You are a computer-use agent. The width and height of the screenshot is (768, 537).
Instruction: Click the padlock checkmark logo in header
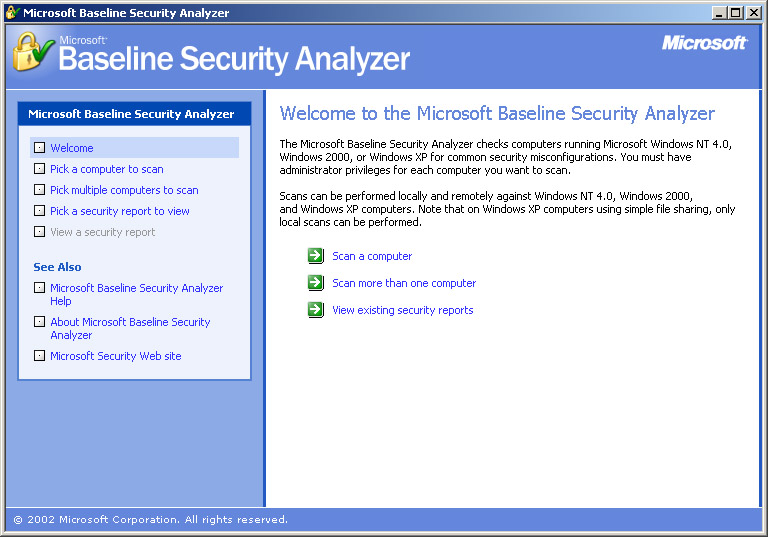click(x=33, y=50)
